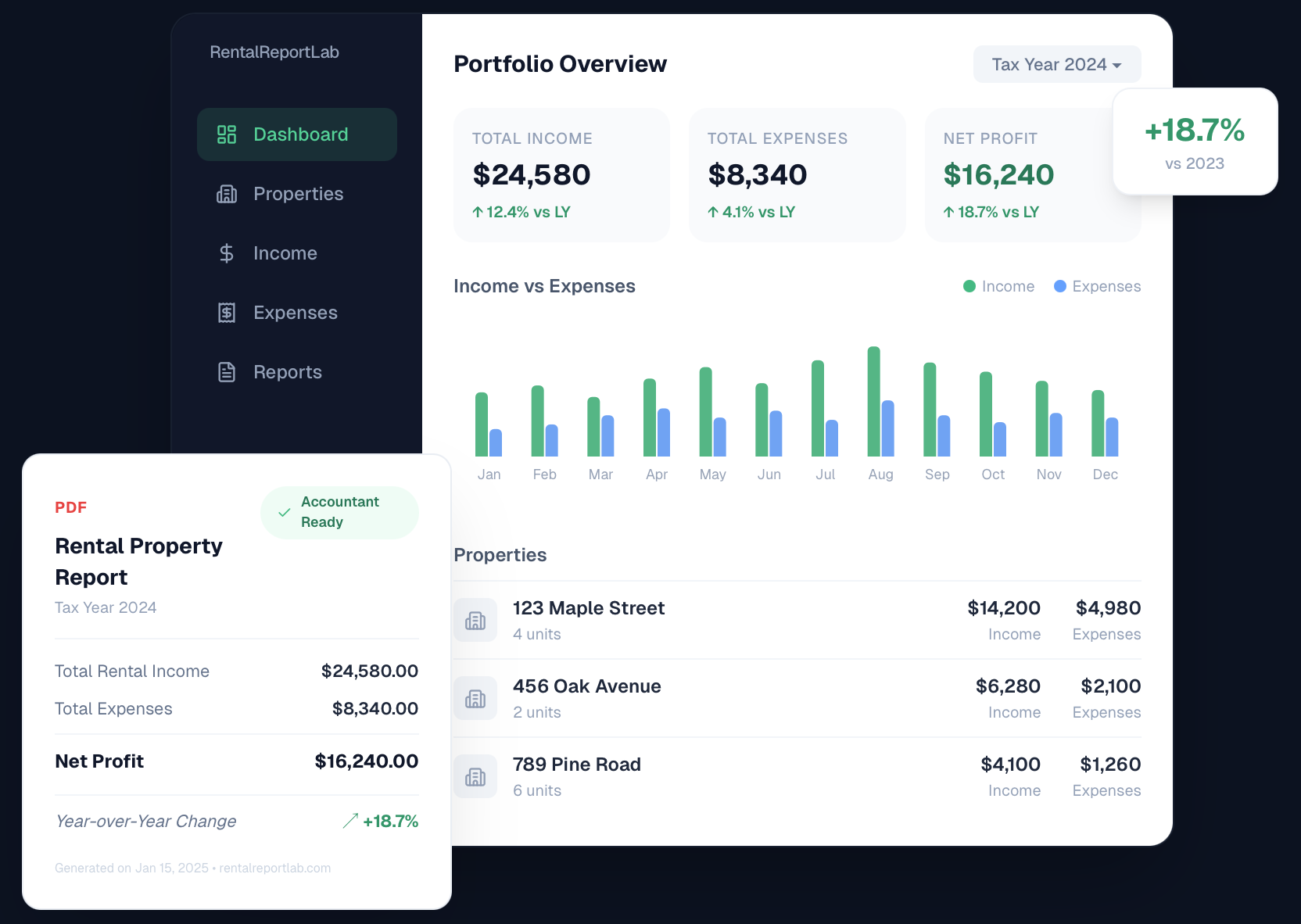Open the 456 Oak Avenue property name
The height and width of the screenshot is (924, 1301).
click(586, 686)
